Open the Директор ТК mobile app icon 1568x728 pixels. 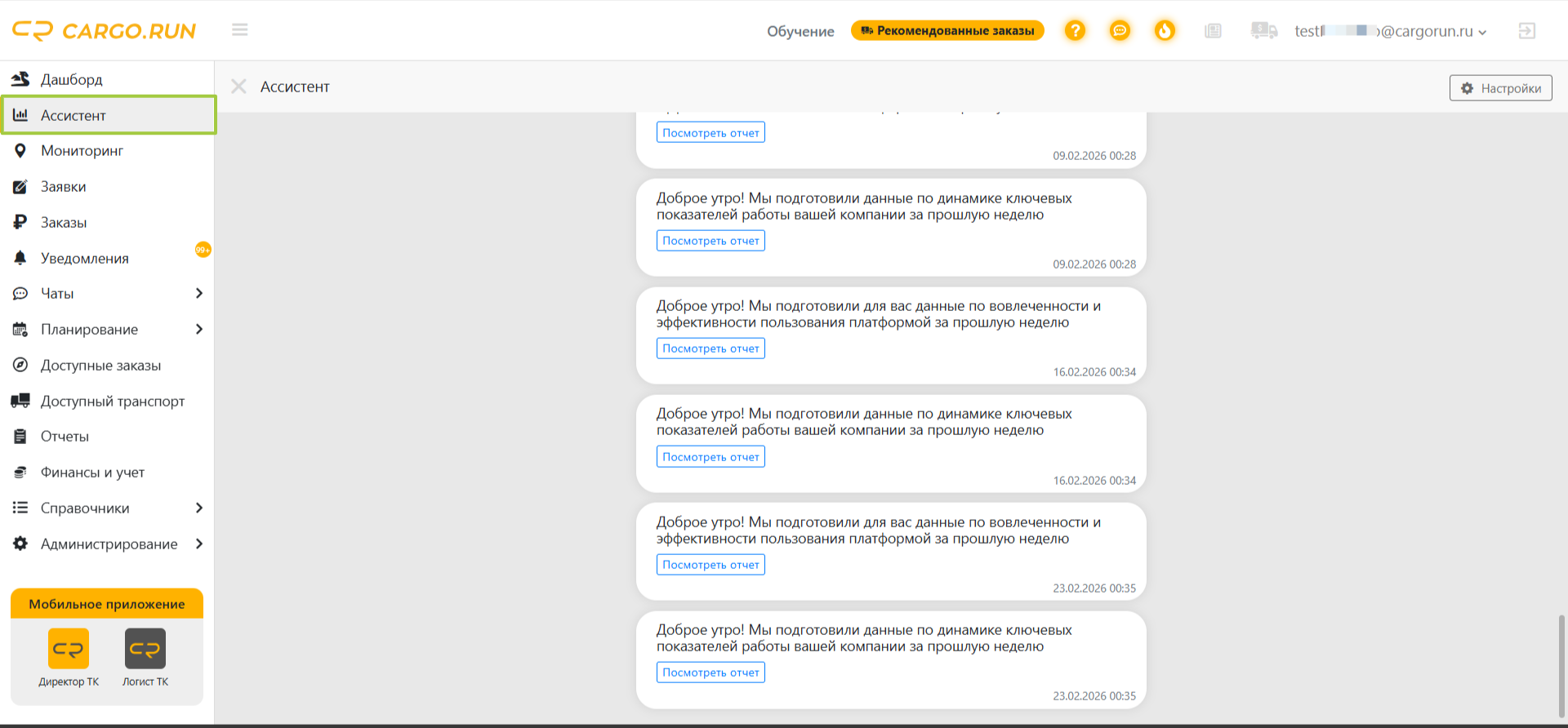[x=69, y=649]
